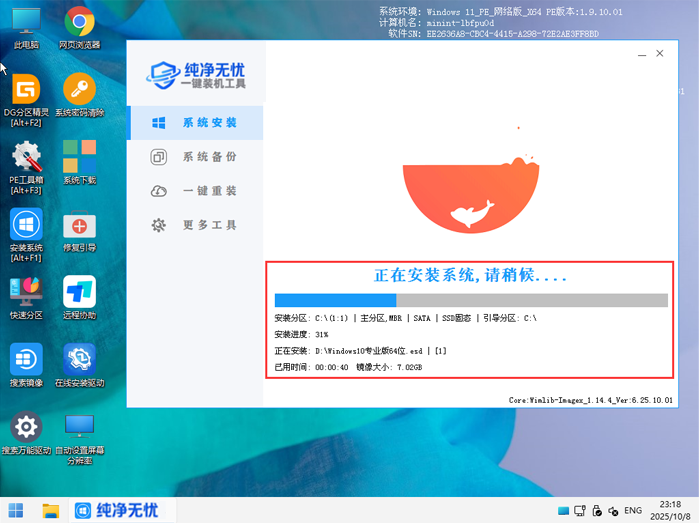Click the 纯净无忧 taskbar app button

(x=117, y=510)
